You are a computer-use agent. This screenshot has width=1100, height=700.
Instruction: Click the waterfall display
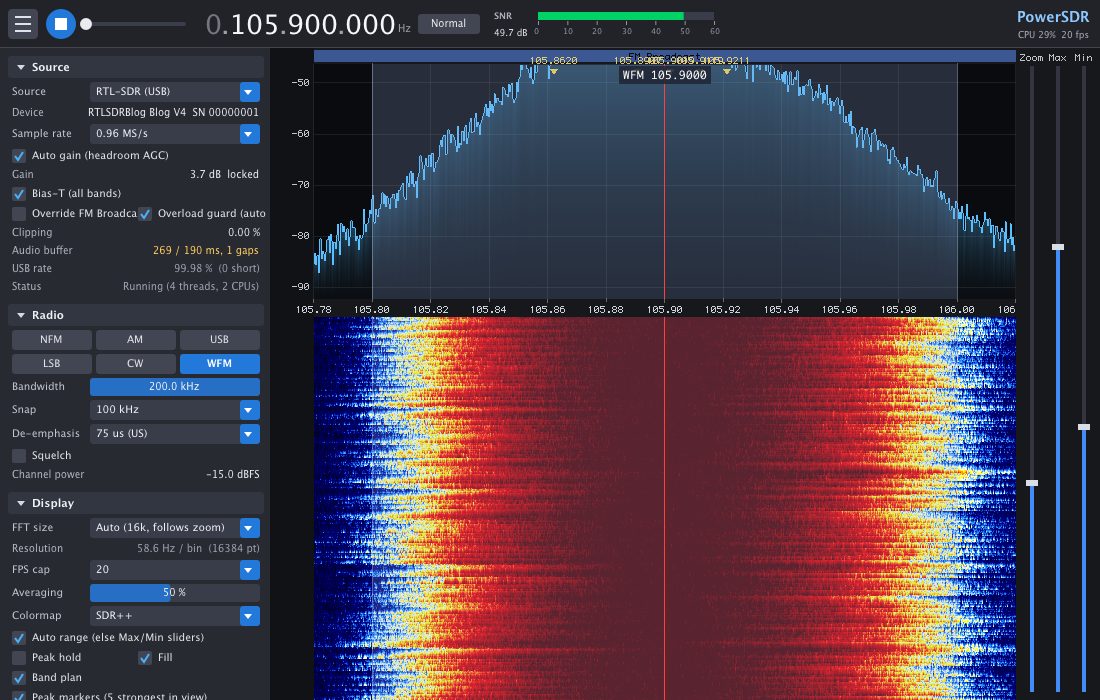(664, 509)
